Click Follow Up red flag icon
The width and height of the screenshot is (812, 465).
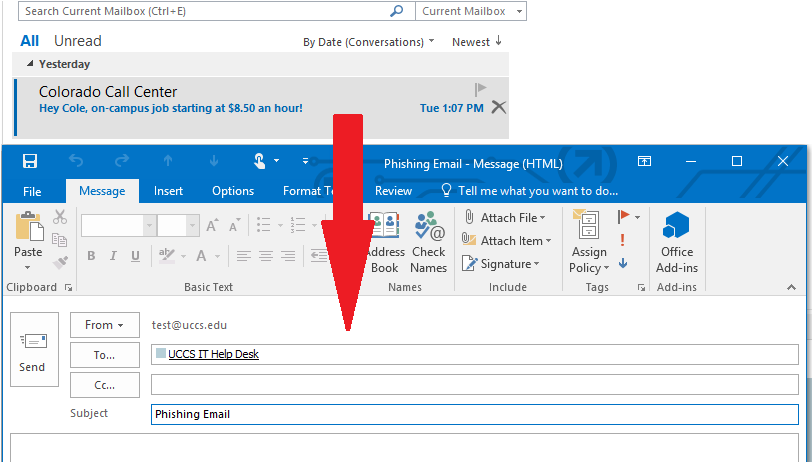(624, 216)
